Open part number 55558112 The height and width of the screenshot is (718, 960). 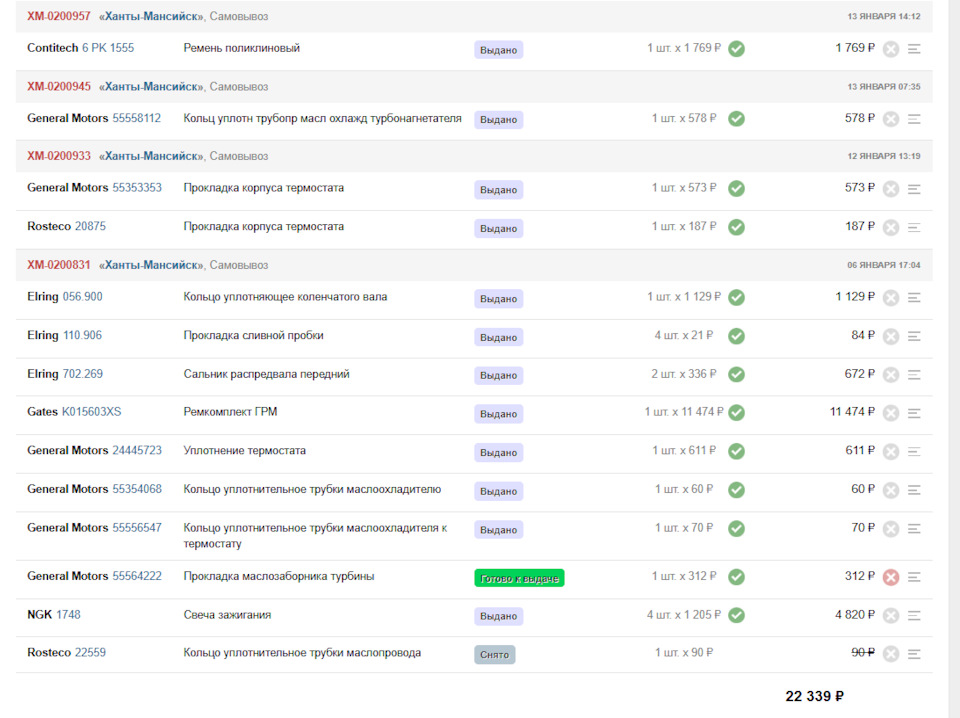click(137, 118)
